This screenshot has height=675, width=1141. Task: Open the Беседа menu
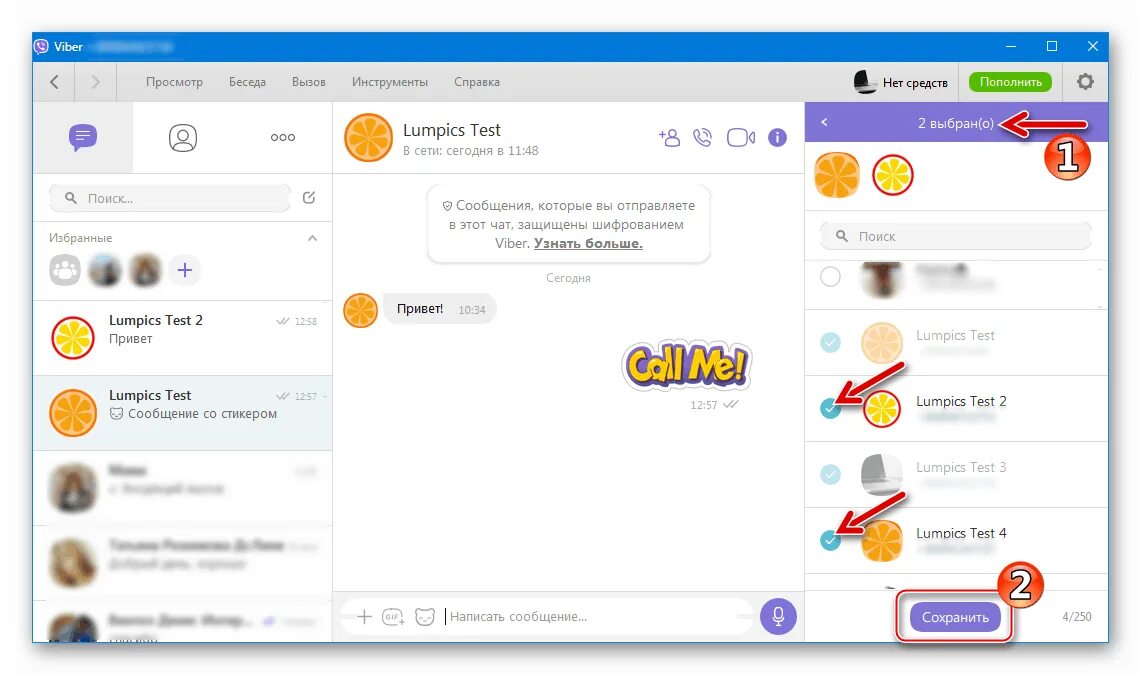[247, 82]
